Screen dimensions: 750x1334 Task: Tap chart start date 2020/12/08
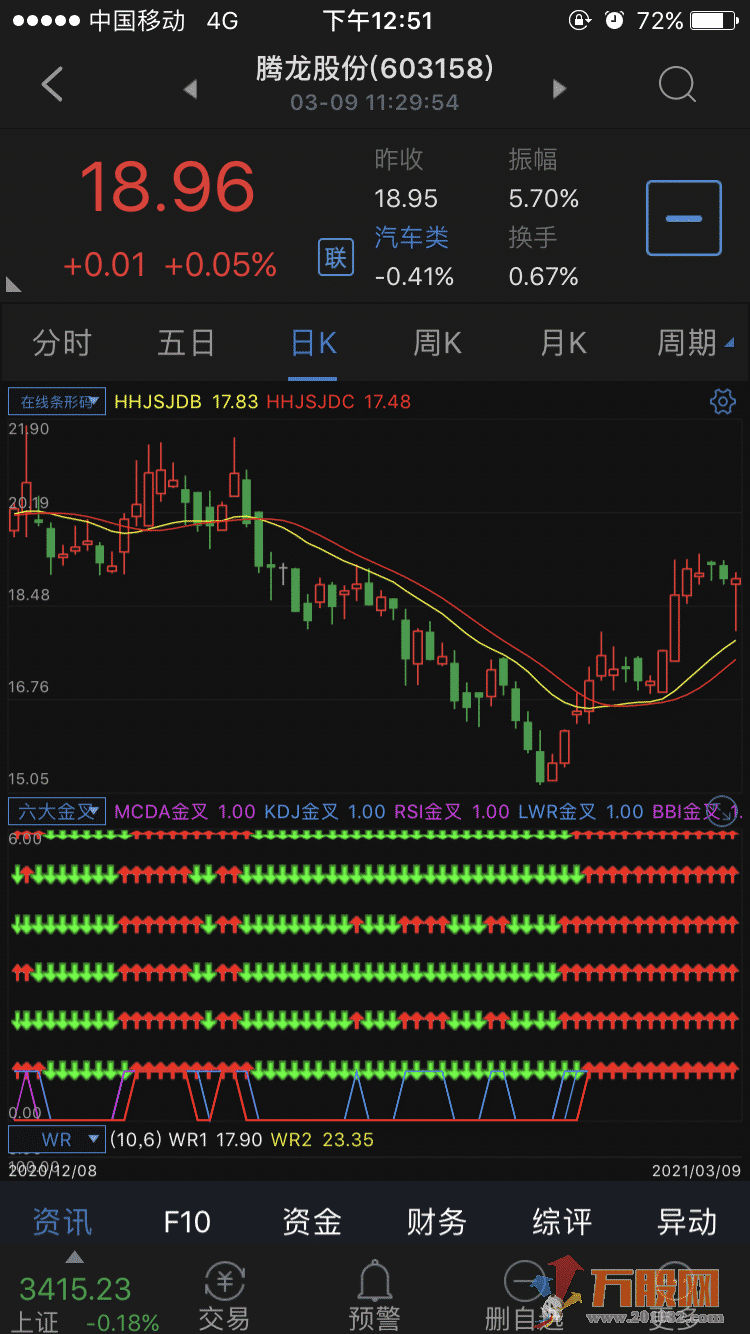tap(54, 1169)
